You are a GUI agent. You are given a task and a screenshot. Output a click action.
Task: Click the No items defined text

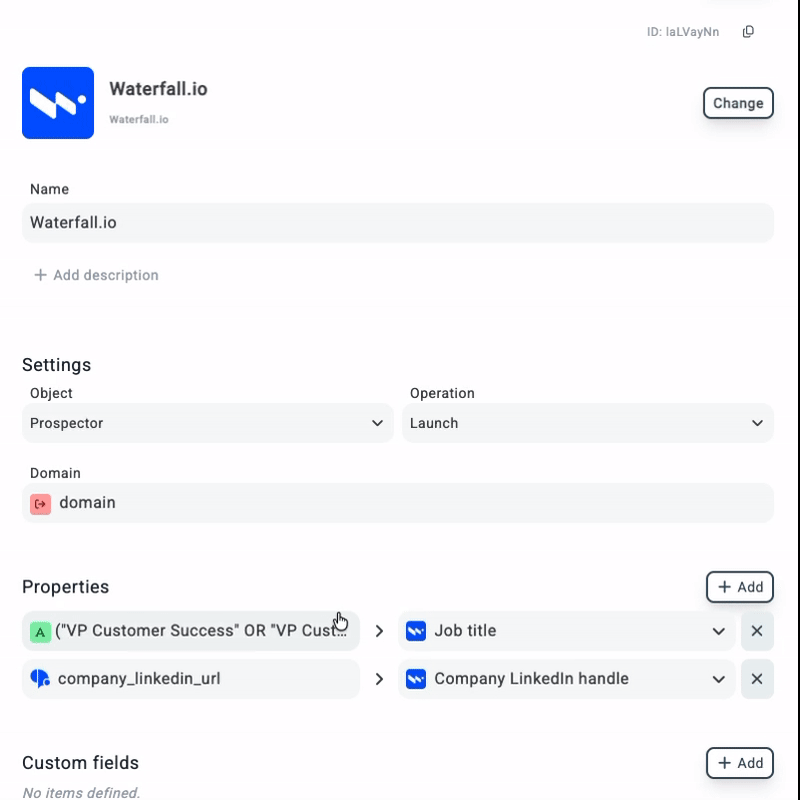tap(81, 792)
